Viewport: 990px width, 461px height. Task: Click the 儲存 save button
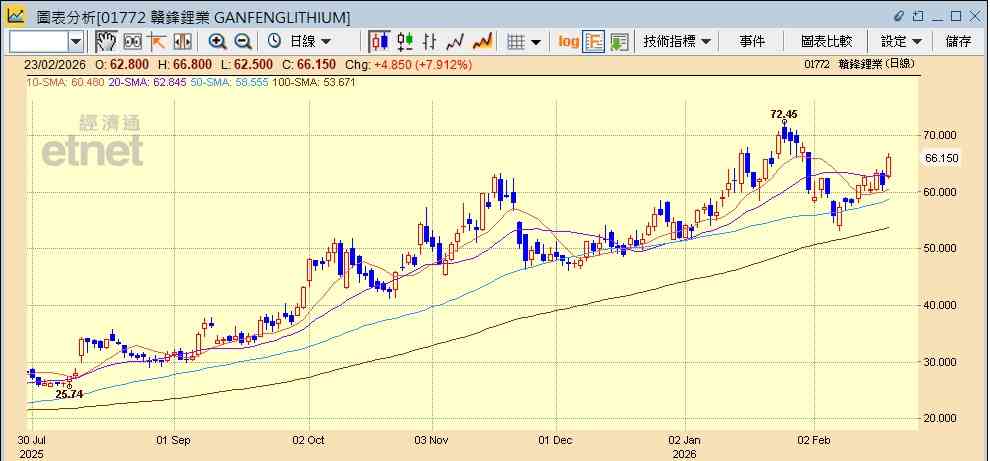(x=958, y=42)
